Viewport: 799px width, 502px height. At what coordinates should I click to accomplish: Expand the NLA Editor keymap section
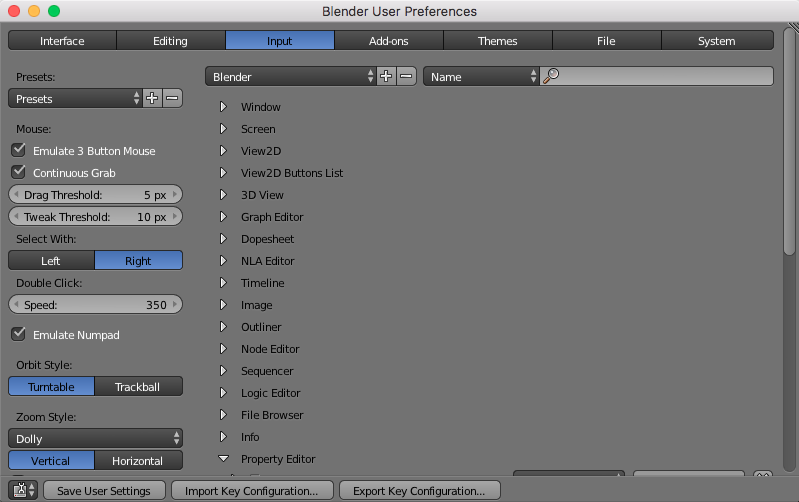pyautogui.click(x=223, y=260)
